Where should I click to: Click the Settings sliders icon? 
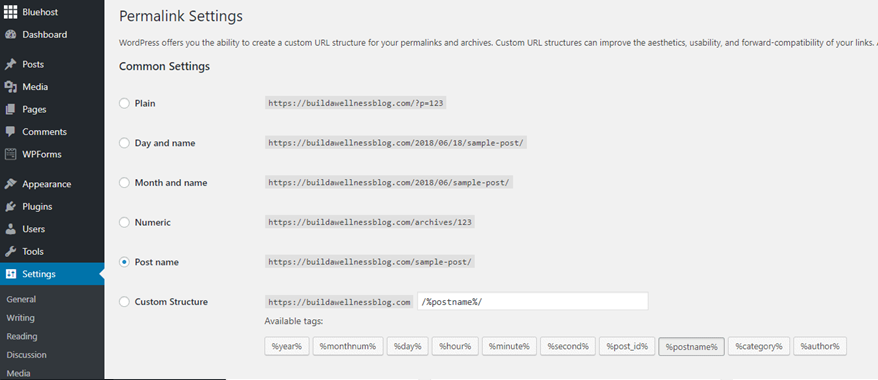11,274
